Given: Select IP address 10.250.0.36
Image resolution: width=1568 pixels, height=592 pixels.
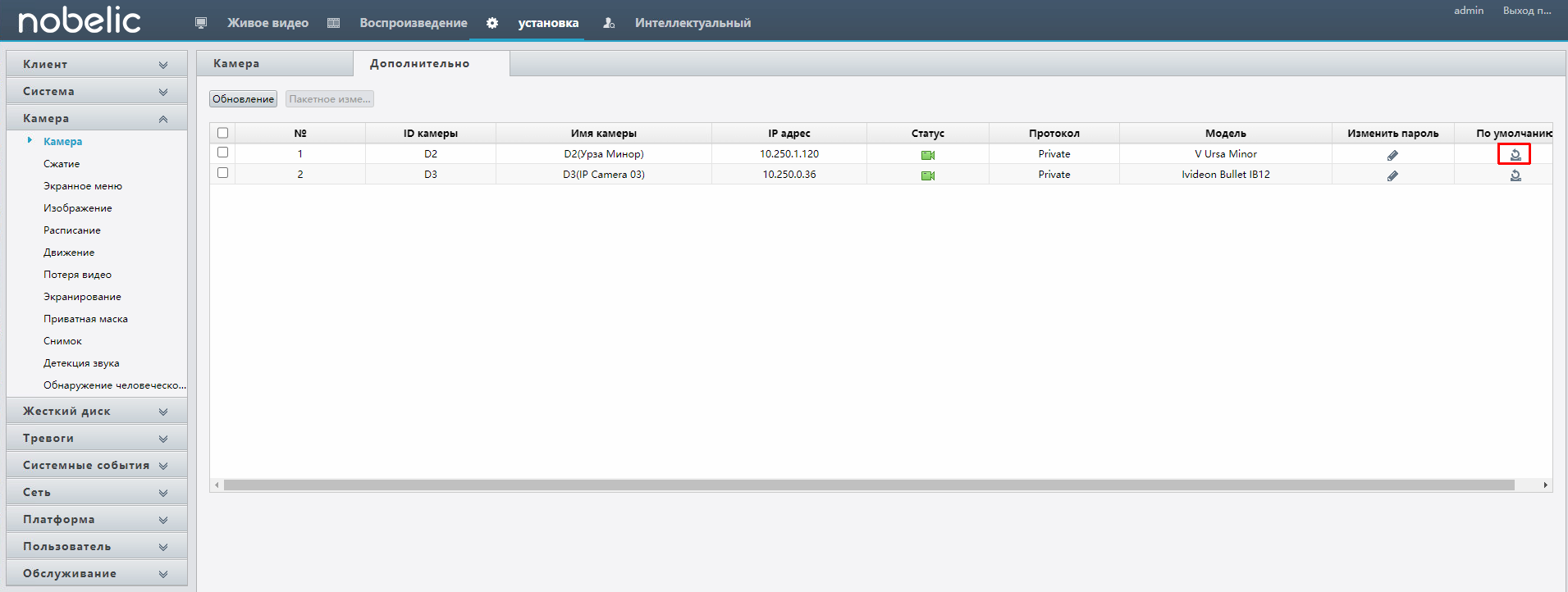Looking at the screenshot, I should [x=789, y=174].
